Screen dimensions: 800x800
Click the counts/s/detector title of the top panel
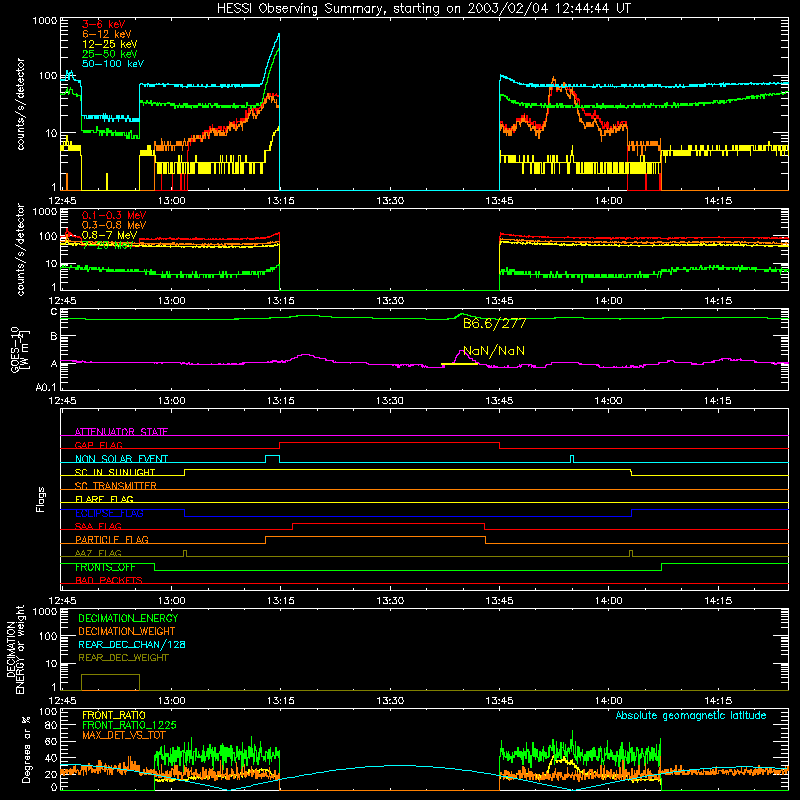pos(20,104)
